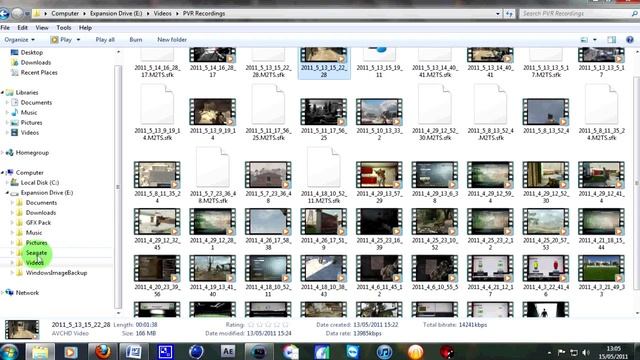Click the GFX Pack folder icon
The width and height of the screenshot is (640, 360).
click(19, 222)
